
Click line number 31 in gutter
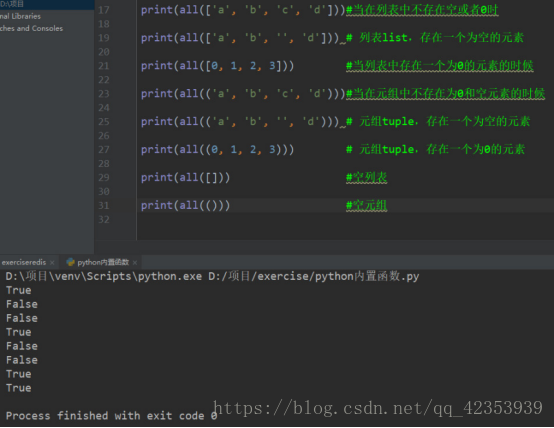104,205
